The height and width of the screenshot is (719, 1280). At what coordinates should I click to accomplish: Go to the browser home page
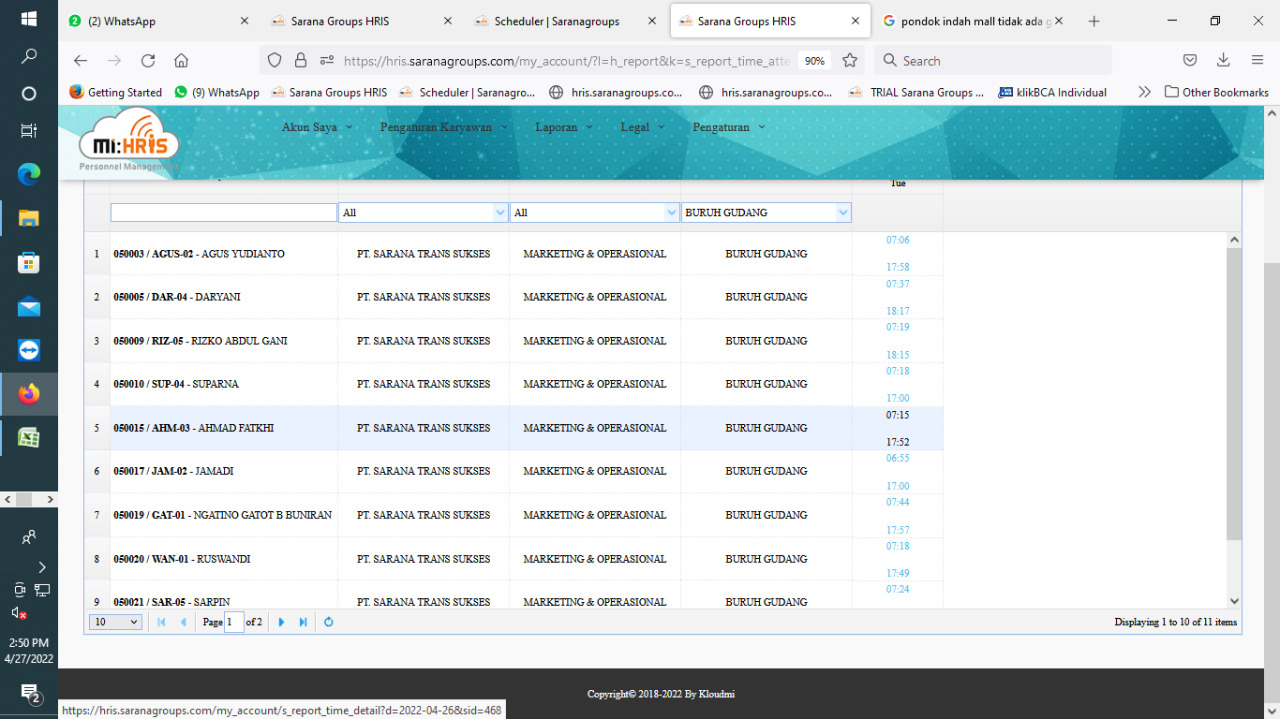pos(181,60)
